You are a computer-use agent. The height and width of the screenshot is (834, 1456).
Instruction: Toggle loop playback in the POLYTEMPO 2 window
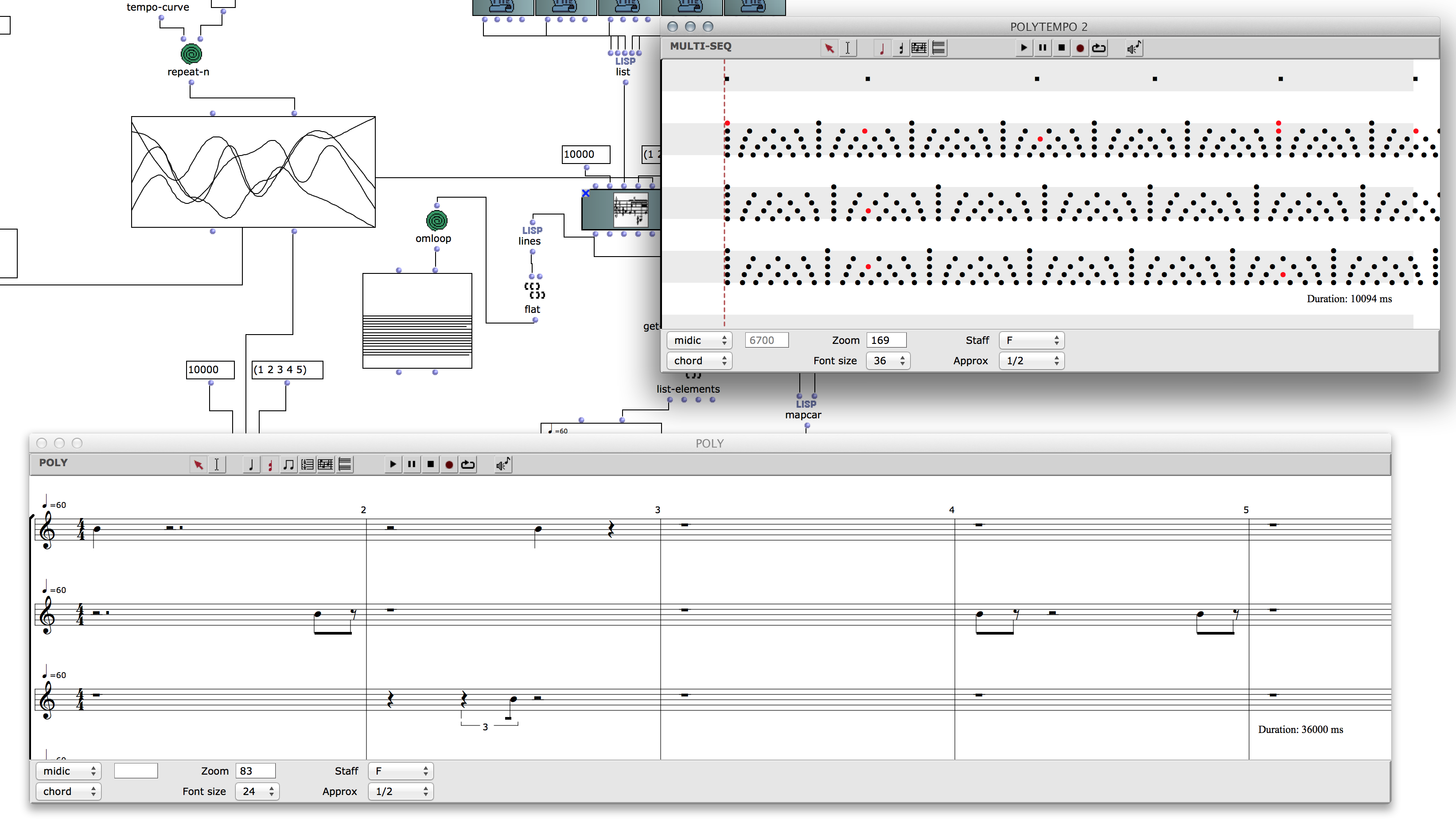click(x=1099, y=48)
